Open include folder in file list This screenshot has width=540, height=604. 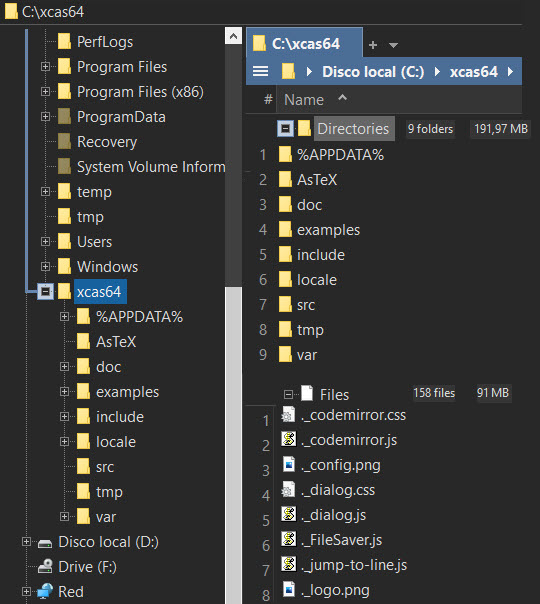point(320,255)
